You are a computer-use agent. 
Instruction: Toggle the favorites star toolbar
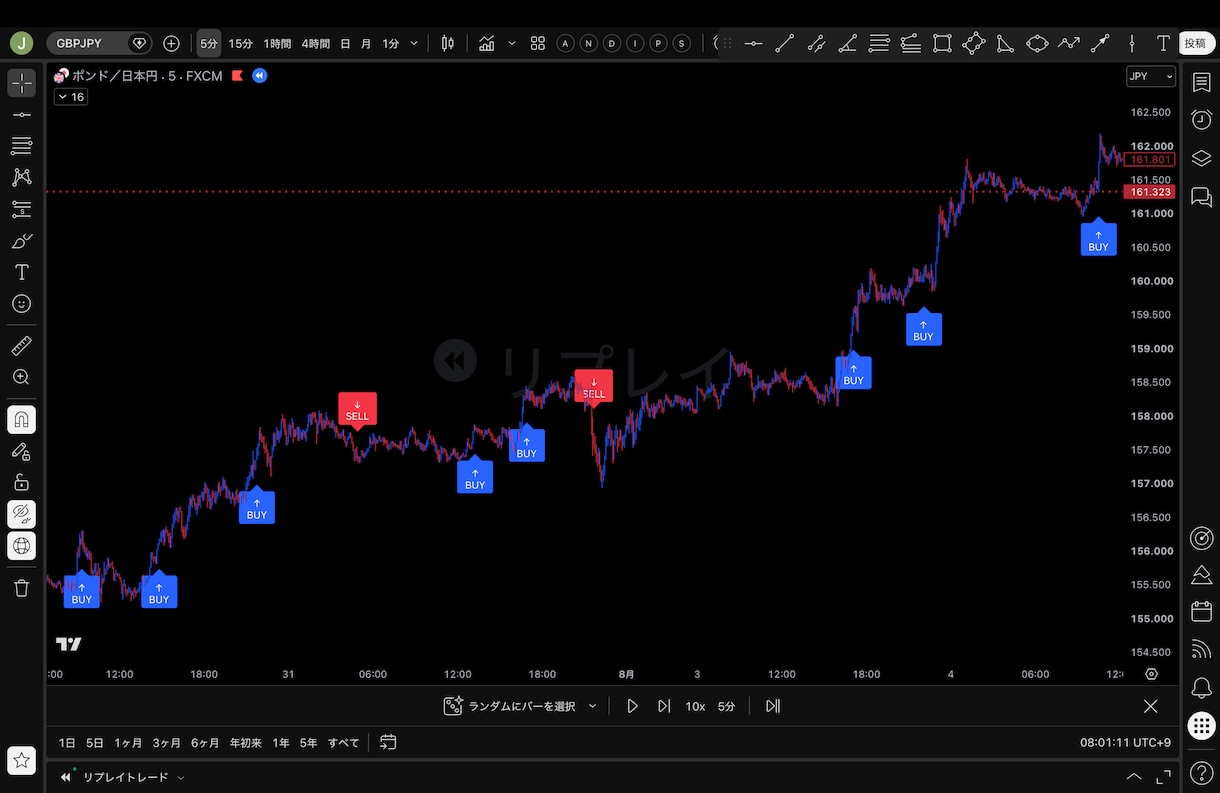coord(21,760)
